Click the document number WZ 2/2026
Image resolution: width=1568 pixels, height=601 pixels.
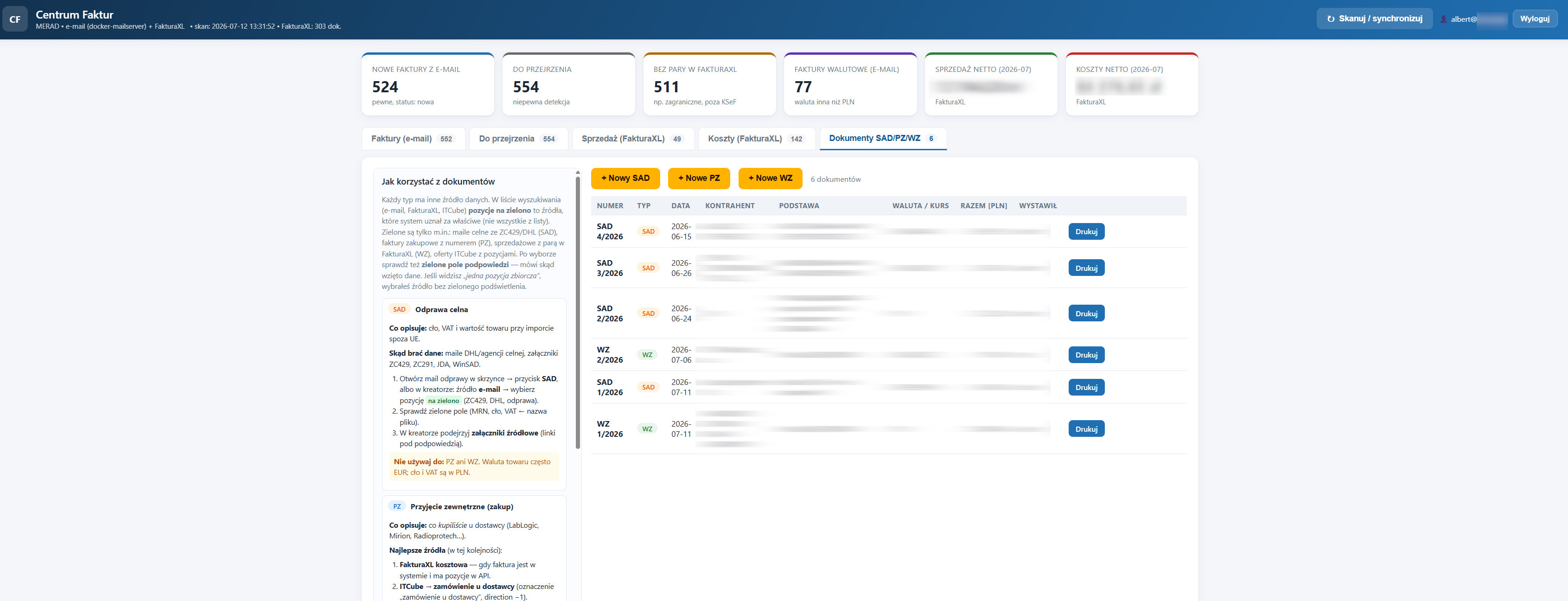click(x=609, y=355)
